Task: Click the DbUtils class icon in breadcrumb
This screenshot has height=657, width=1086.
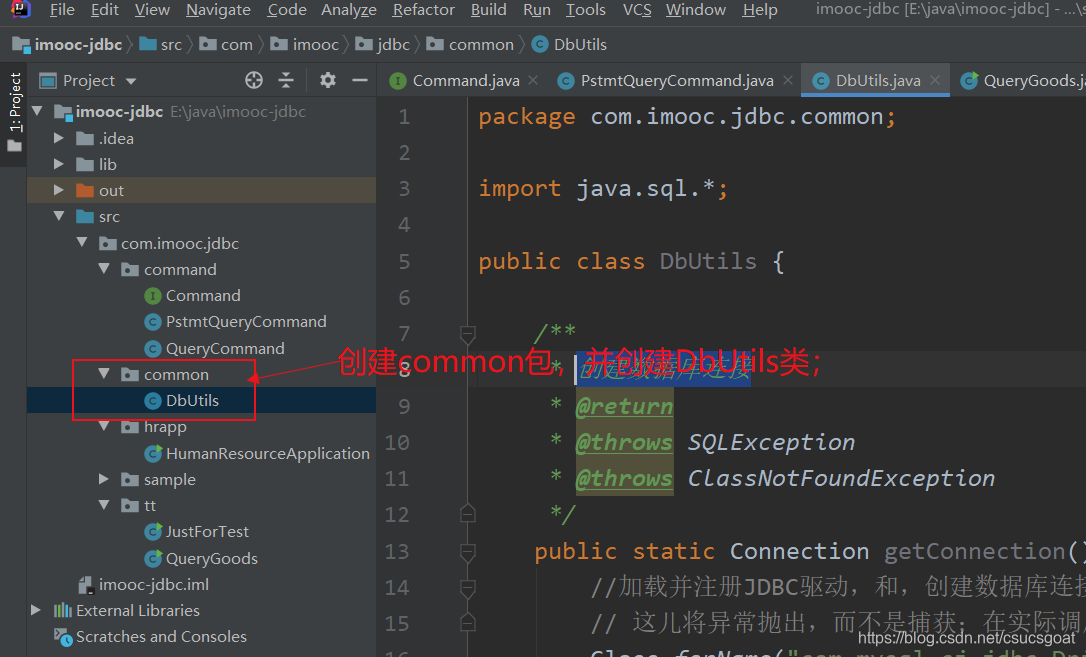Action: point(540,44)
